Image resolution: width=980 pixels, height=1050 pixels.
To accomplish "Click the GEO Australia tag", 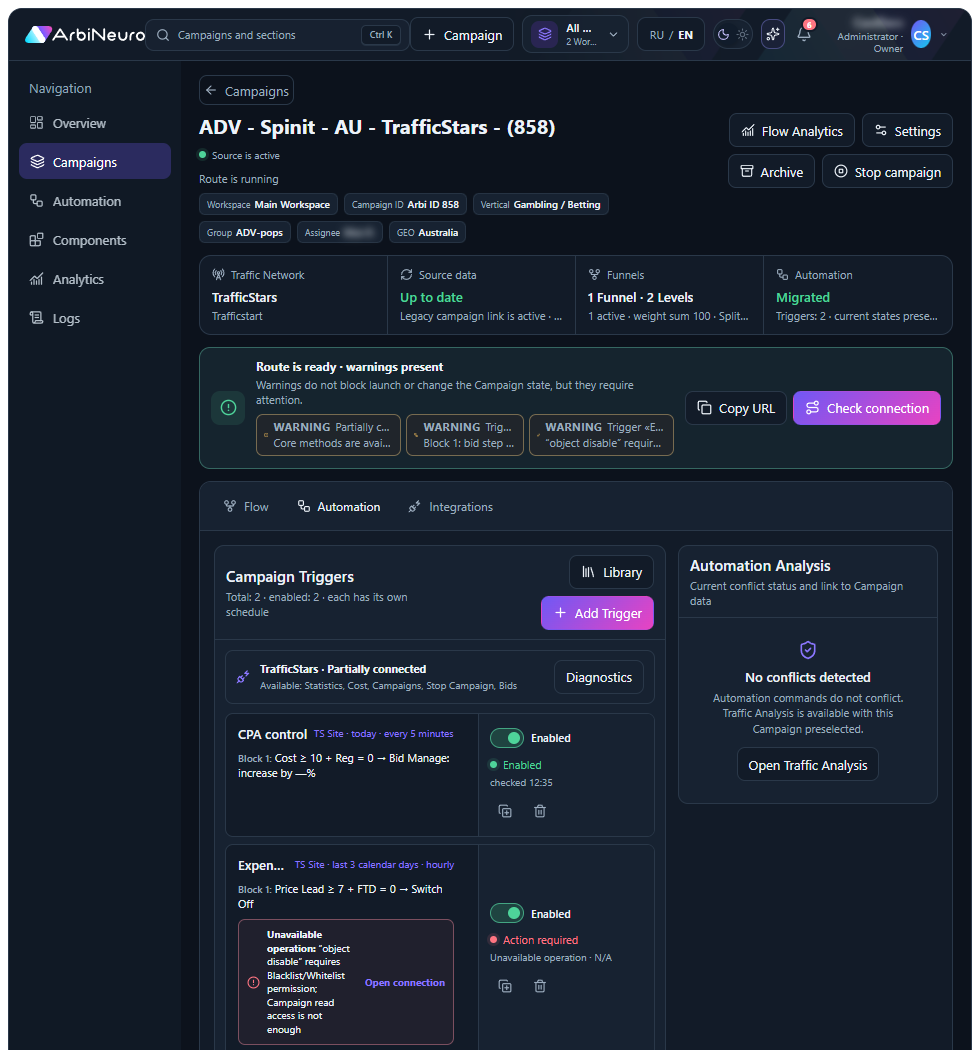I will pos(427,232).
